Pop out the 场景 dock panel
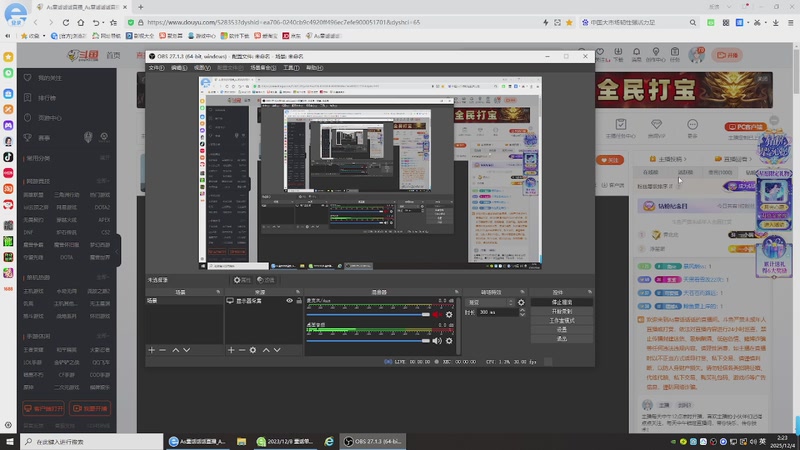 point(218,292)
